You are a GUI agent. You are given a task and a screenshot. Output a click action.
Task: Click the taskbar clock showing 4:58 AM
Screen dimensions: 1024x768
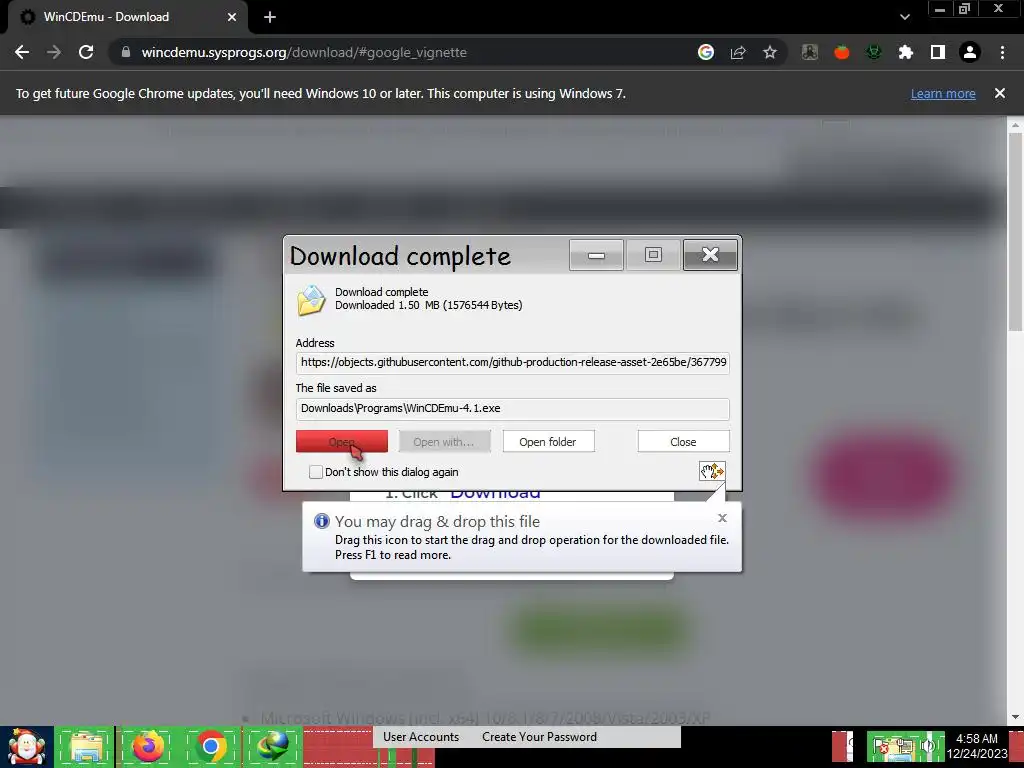tap(977, 746)
